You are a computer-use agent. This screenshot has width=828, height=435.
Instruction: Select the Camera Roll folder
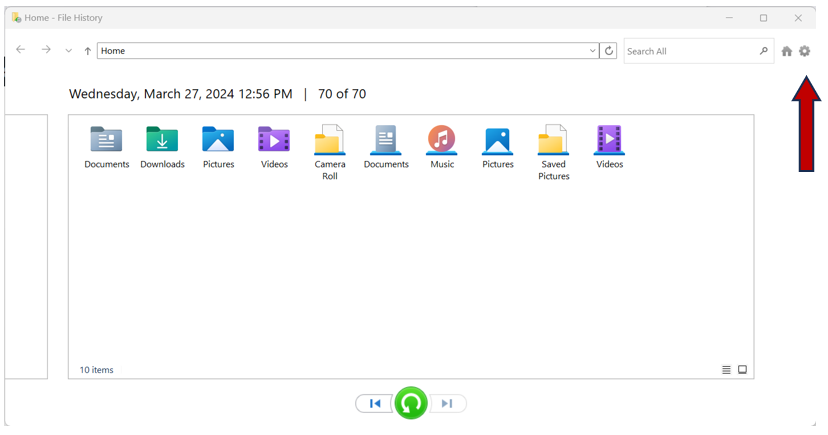330,152
